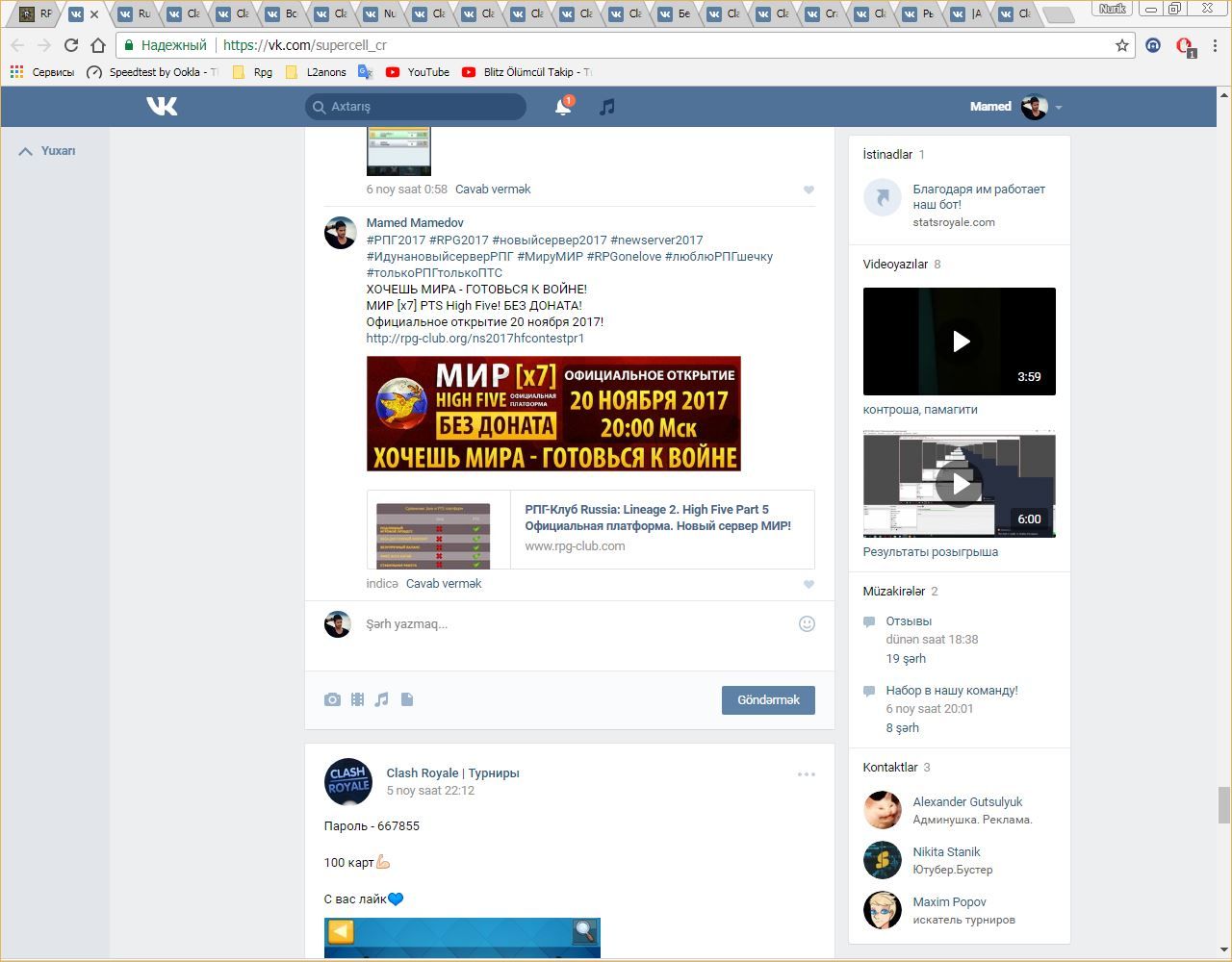Open the L2anons bookmarks folder
The image size is (1232, 962).
317,72
